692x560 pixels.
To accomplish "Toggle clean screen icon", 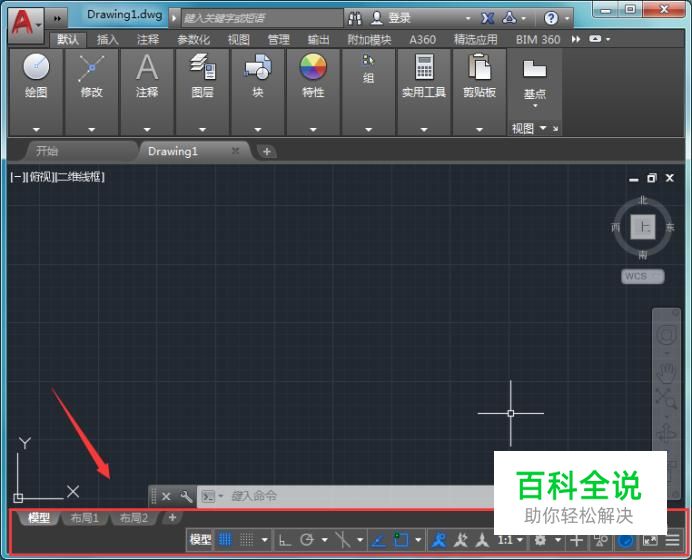I will [650, 540].
